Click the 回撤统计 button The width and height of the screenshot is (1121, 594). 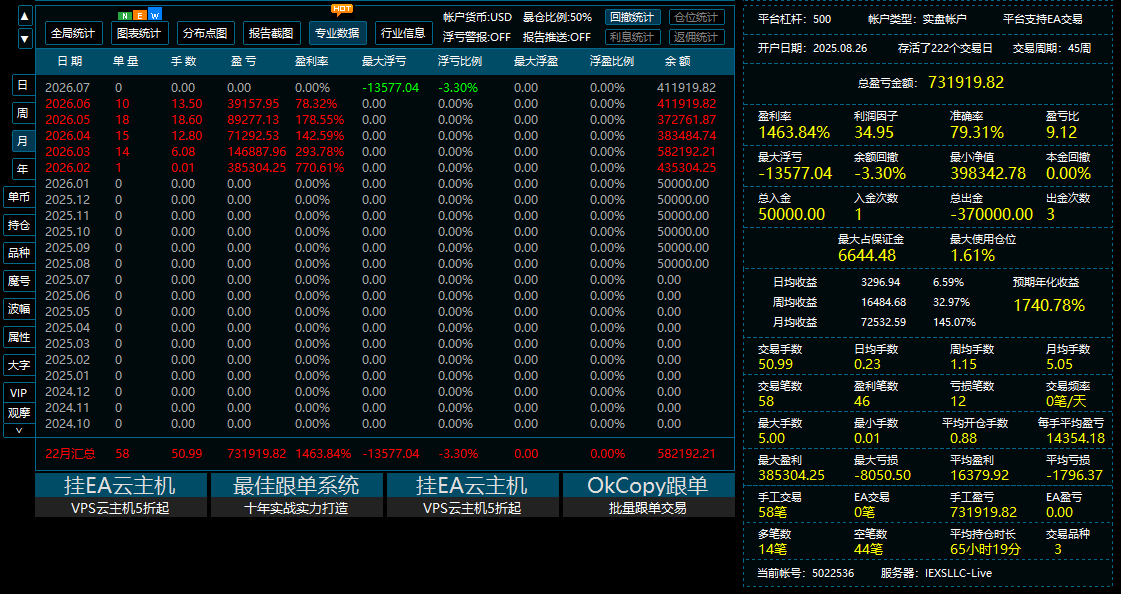coord(632,17)
